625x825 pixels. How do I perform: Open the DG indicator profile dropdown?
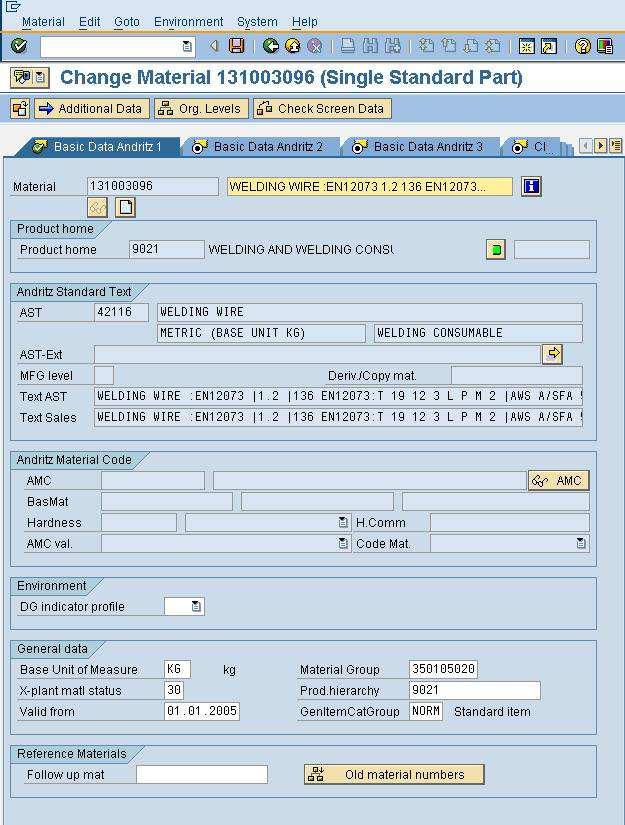(x=196, y=606)
